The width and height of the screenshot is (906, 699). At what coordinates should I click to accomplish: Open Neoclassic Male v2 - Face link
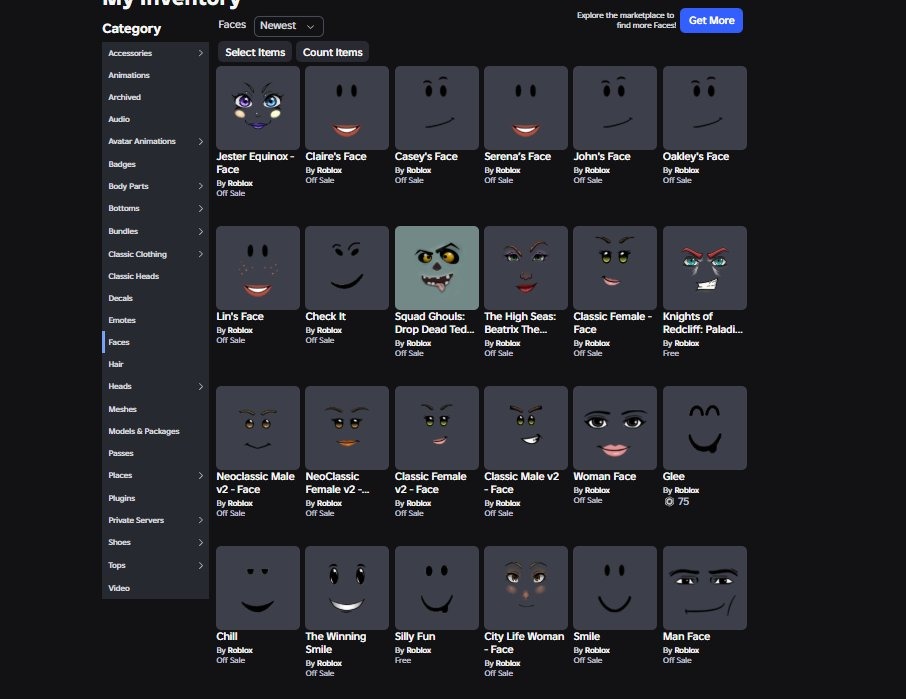click(255, 483)
